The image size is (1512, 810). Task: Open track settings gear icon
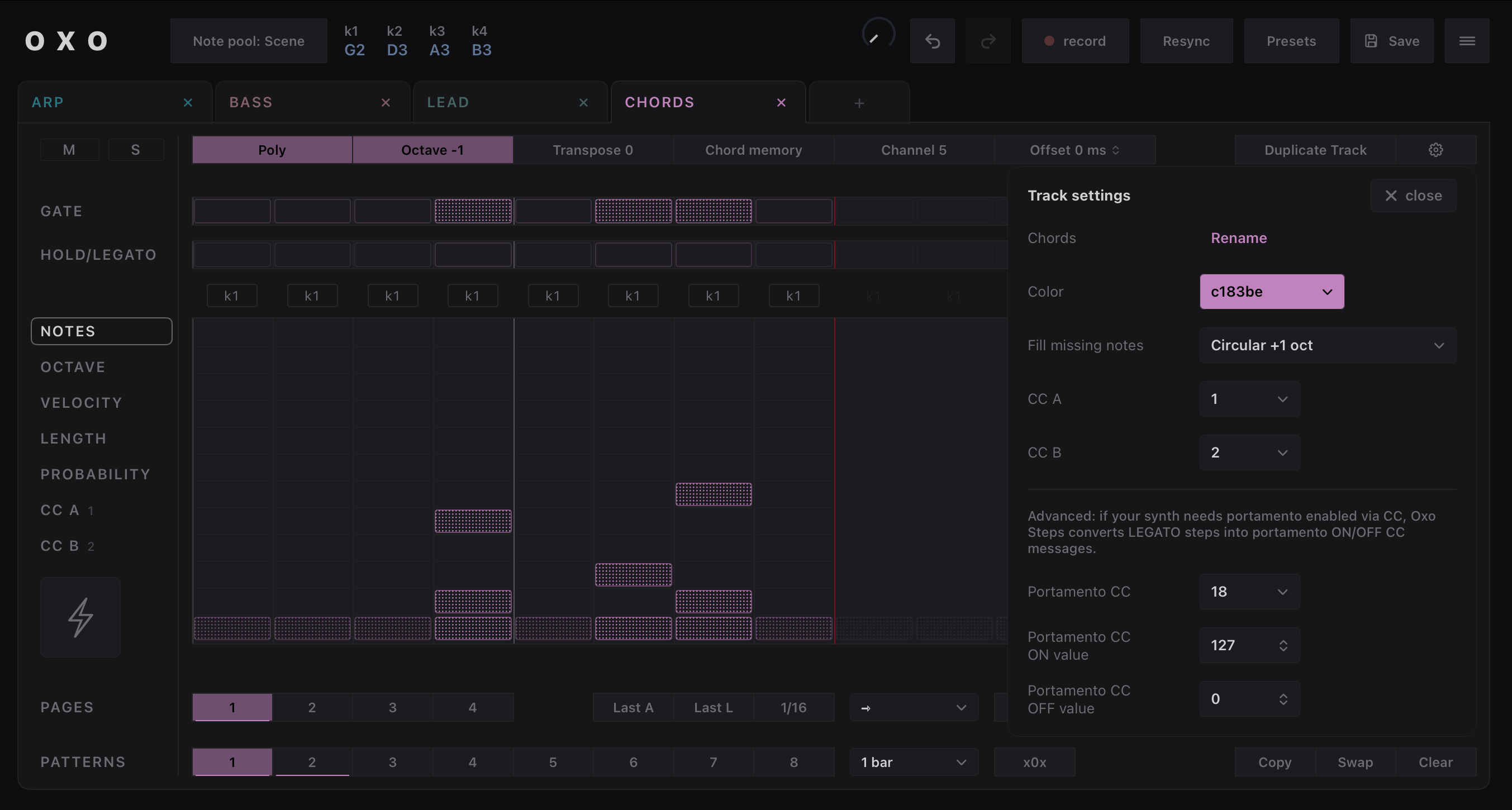(x=1435, y=150)
